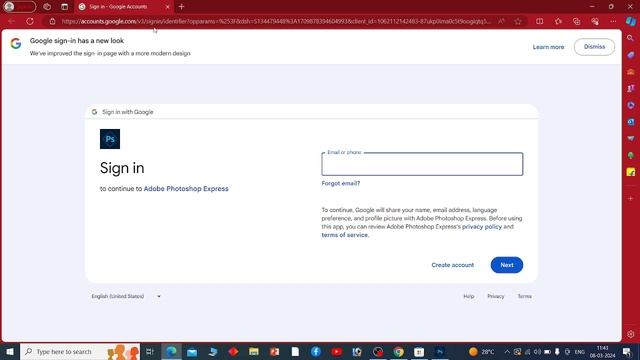Click the Photoshop Express Ps logo
The width and height of the screenshot is (640, 360).
coord(110,139)
